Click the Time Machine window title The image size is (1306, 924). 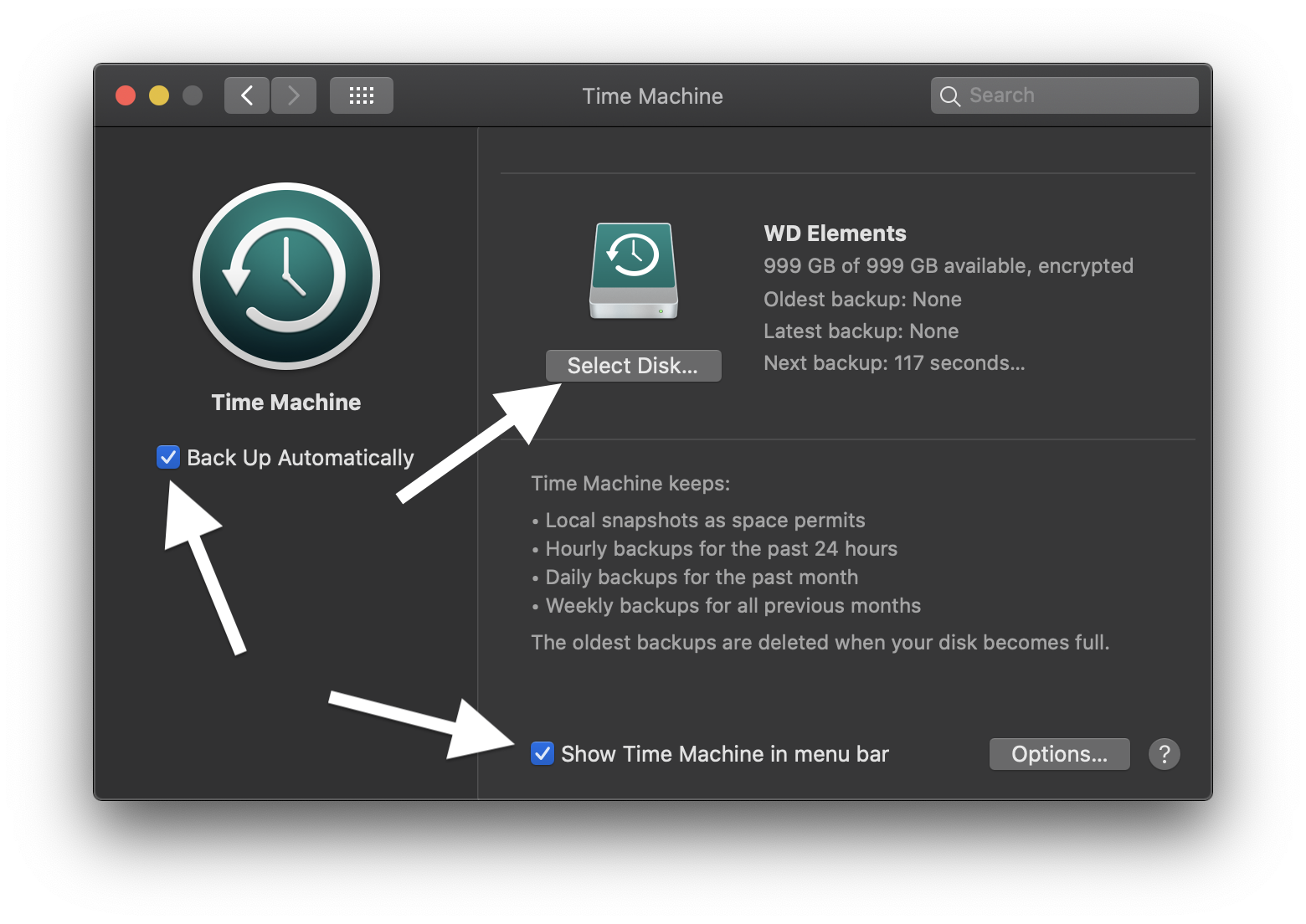coord(653,96)
